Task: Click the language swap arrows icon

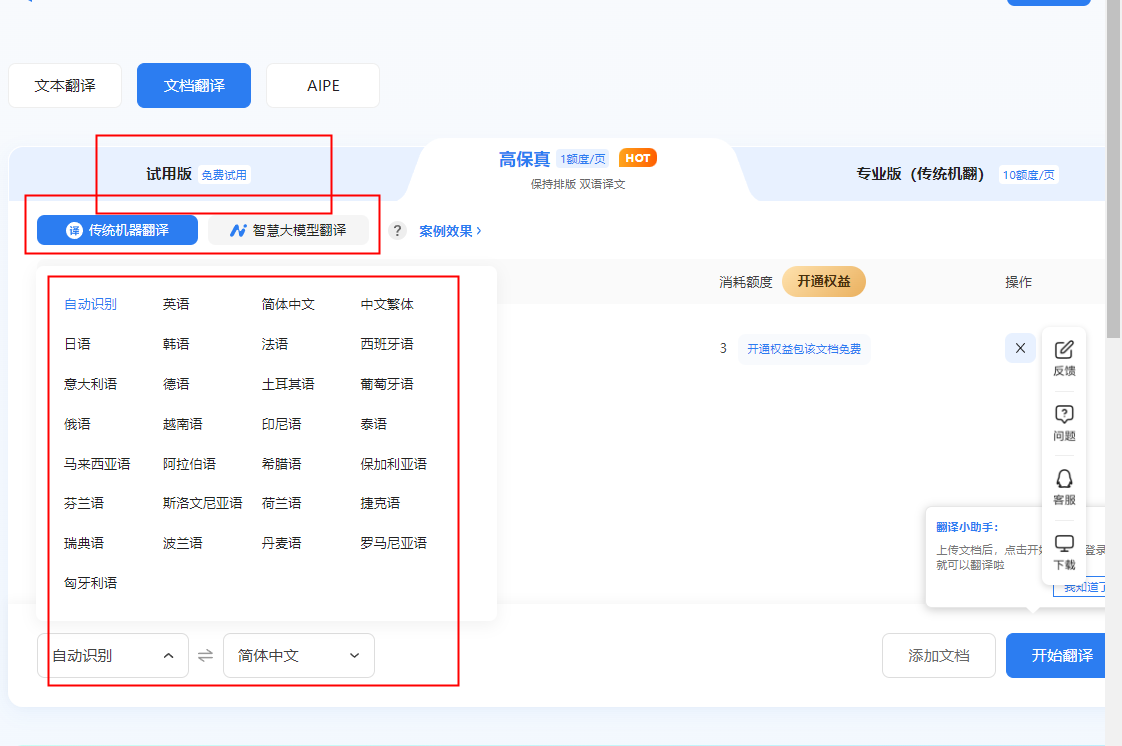Action: tap(208, 655)
